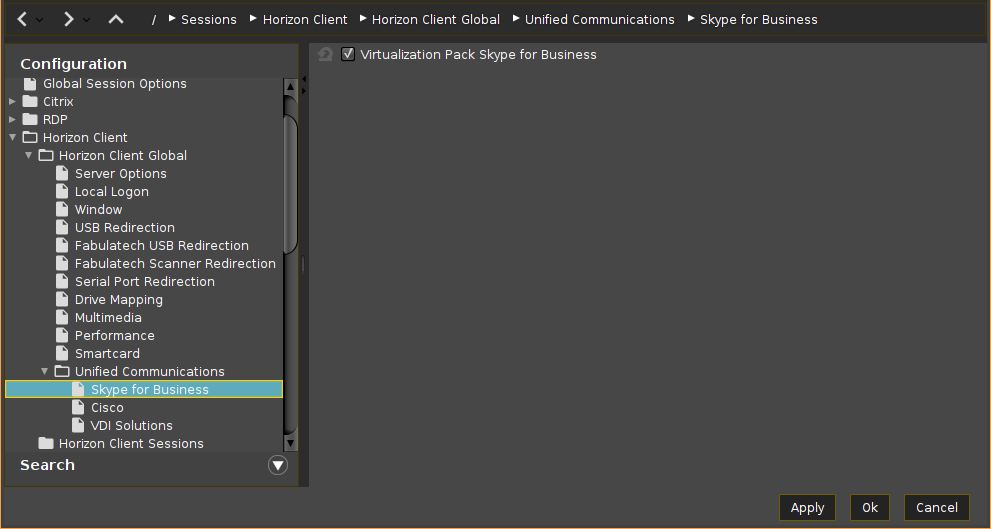
Task: Click the reset icon beside Virtualization Pack checkbox
Action: [325, 55]
